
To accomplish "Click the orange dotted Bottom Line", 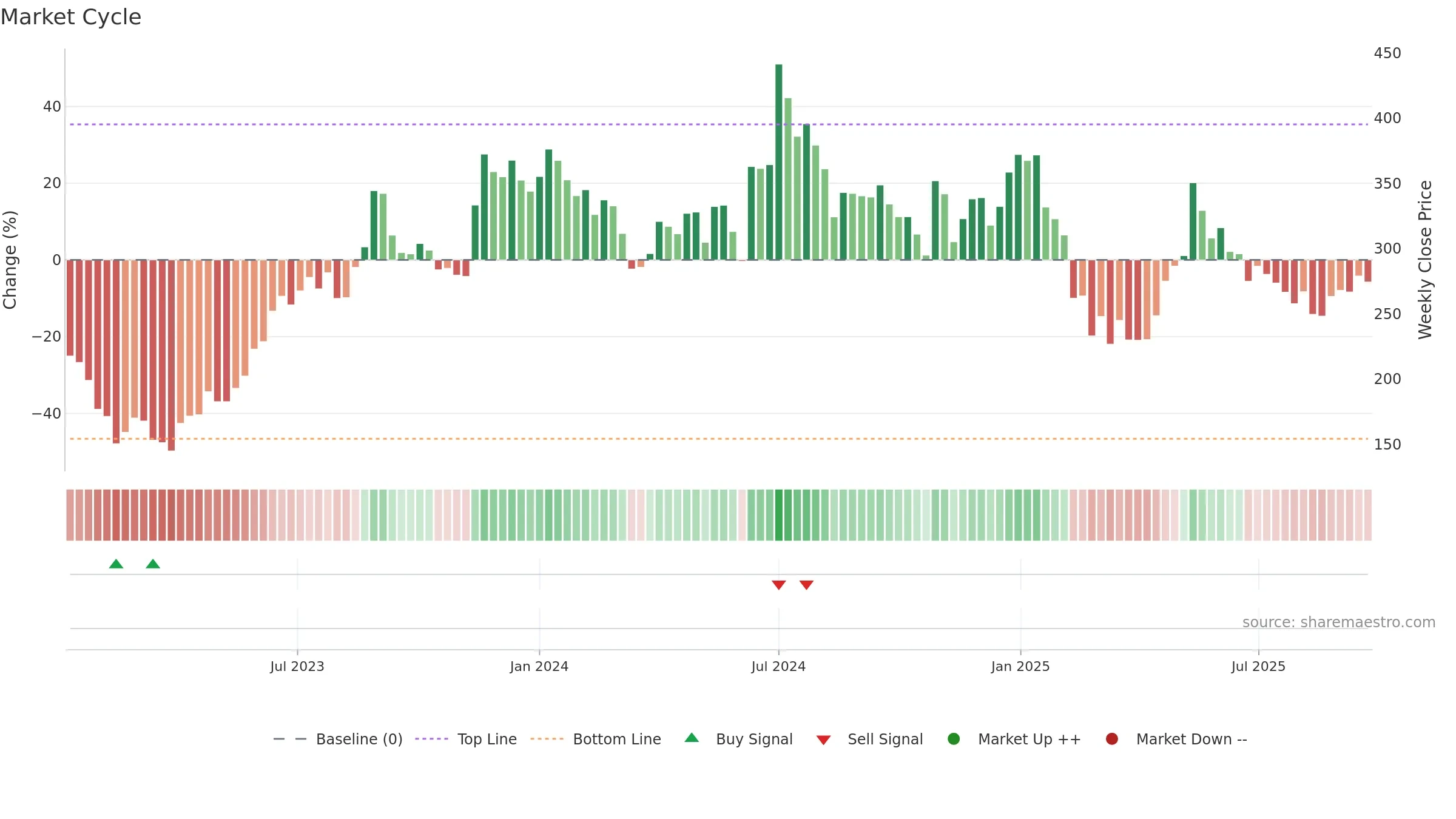I will coord(719,439).
